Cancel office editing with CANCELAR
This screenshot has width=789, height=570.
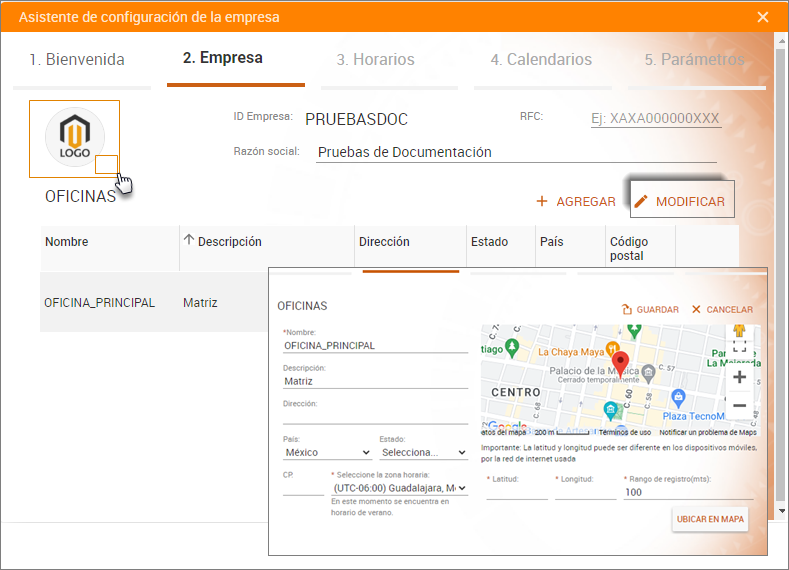722,309
